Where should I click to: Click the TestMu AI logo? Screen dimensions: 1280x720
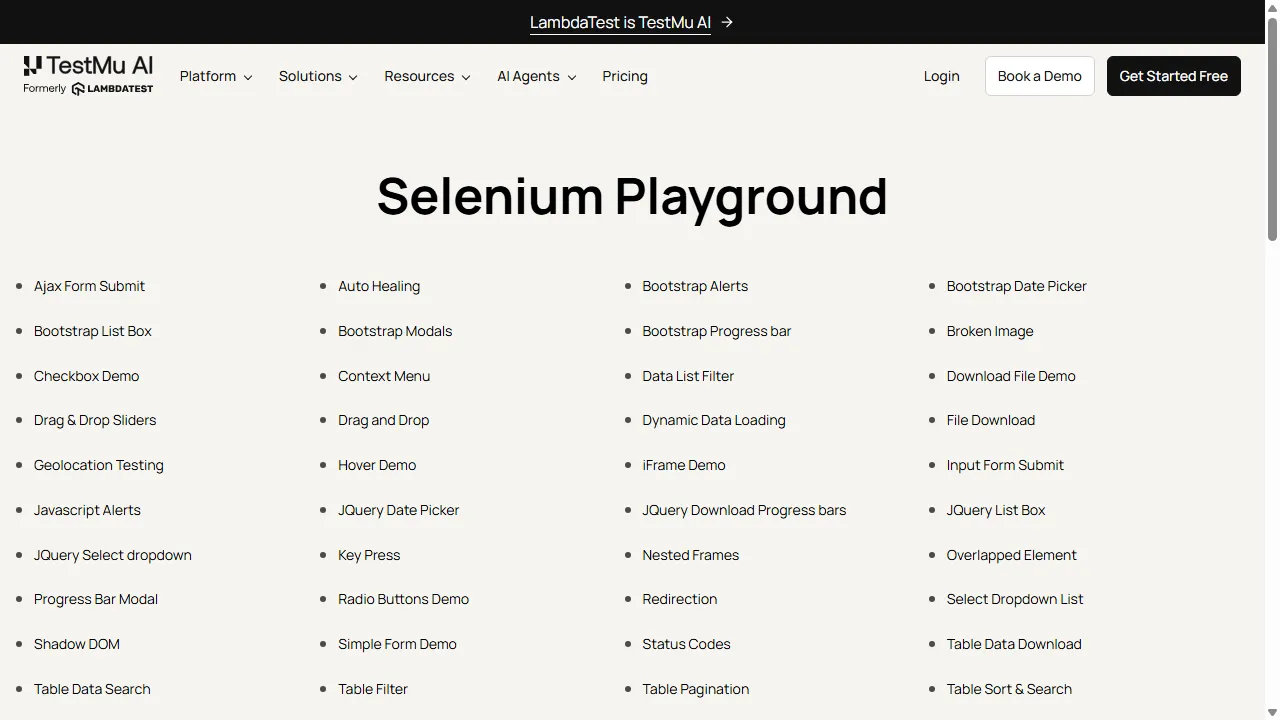88,76
